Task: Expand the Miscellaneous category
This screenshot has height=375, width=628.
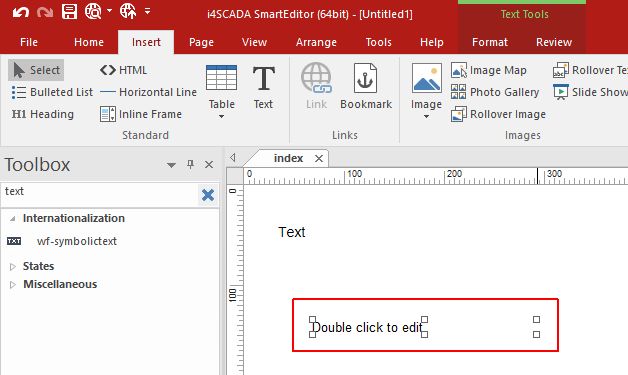Action: pos(12,284)
